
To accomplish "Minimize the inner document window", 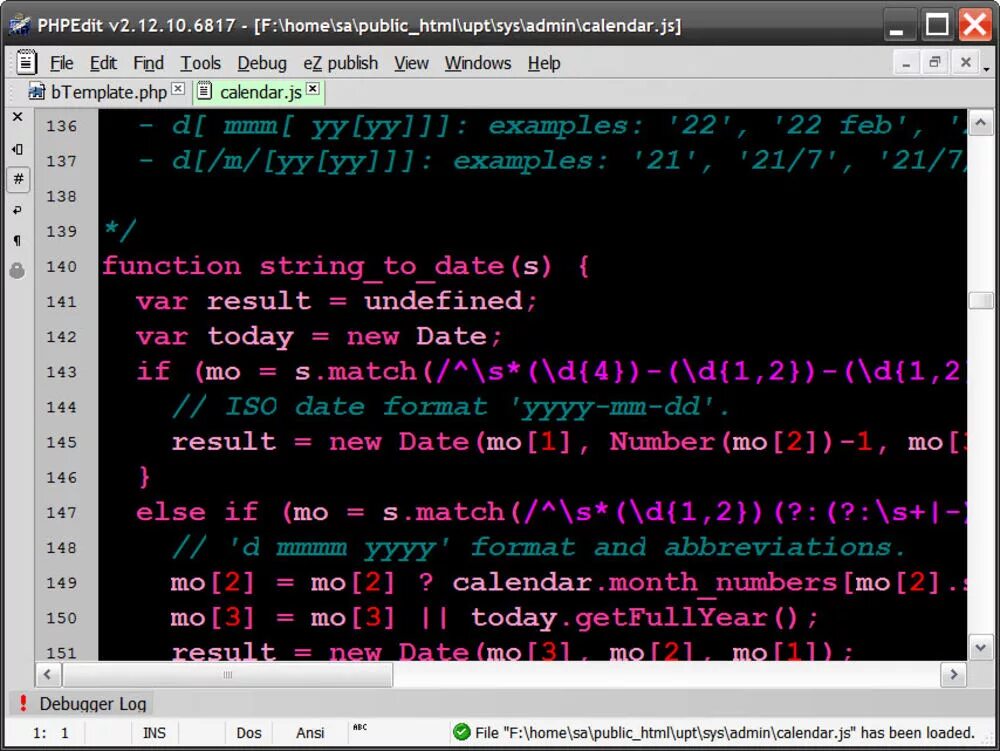I will 906,62.
